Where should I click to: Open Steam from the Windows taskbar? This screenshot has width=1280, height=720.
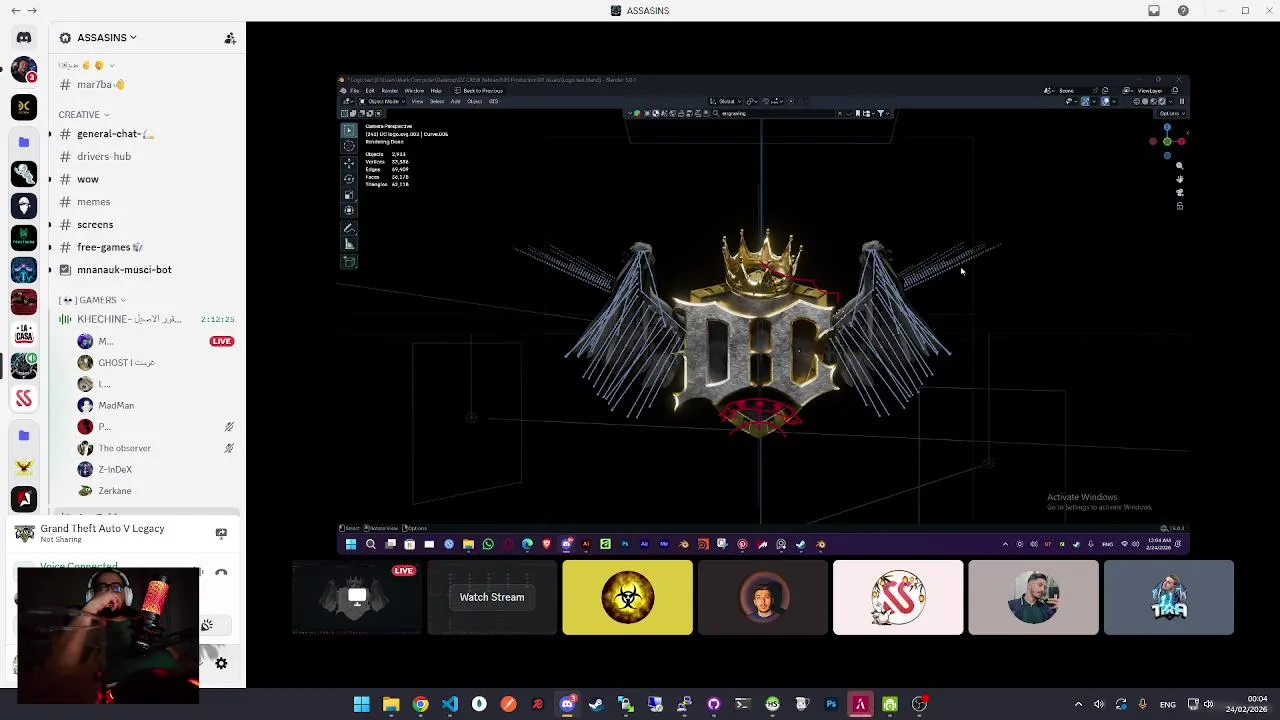point(597,704)
